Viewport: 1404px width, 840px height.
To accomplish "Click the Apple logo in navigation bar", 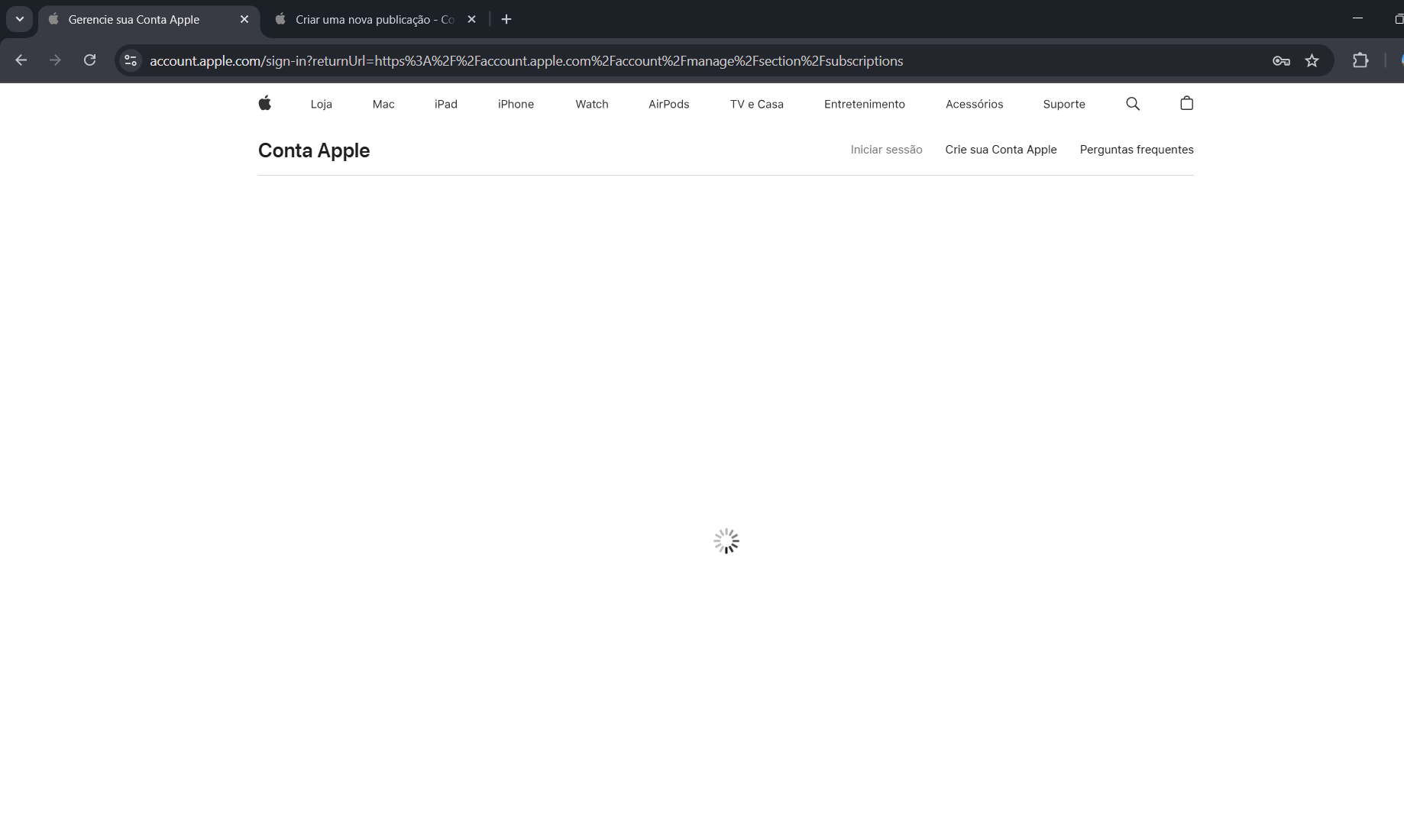I will (265, 103).
